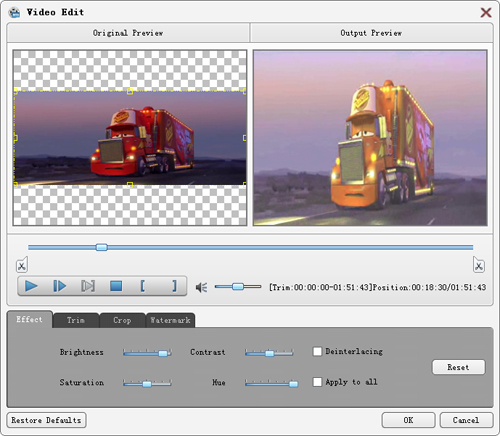The image size is (500, 436).
Task: Click the Brightness slider
Action: point(147,353)
